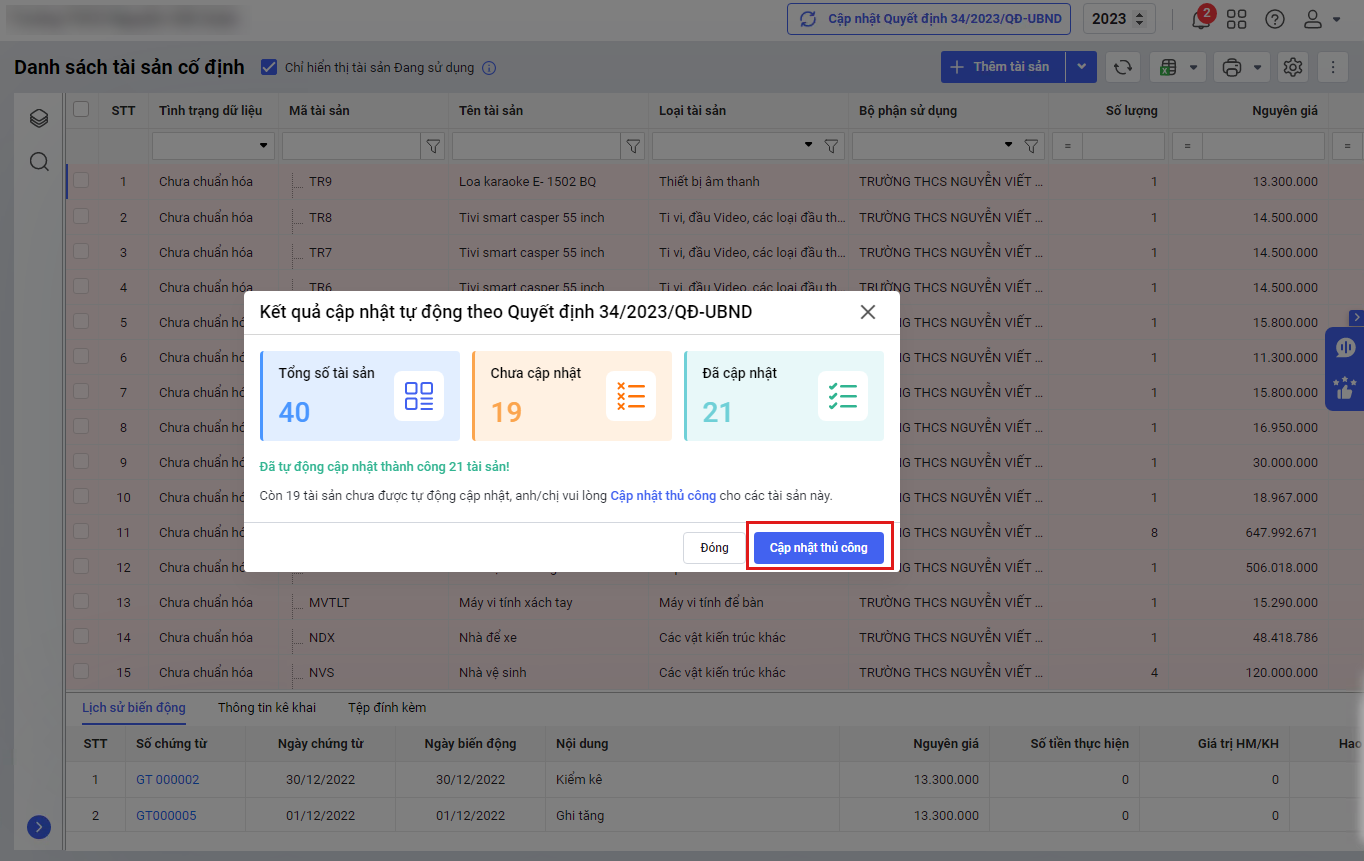Switch to the Thông tin kê khai tab
Image resolution: width=1364 pixels, height=861 pixels.
[266, 707]
